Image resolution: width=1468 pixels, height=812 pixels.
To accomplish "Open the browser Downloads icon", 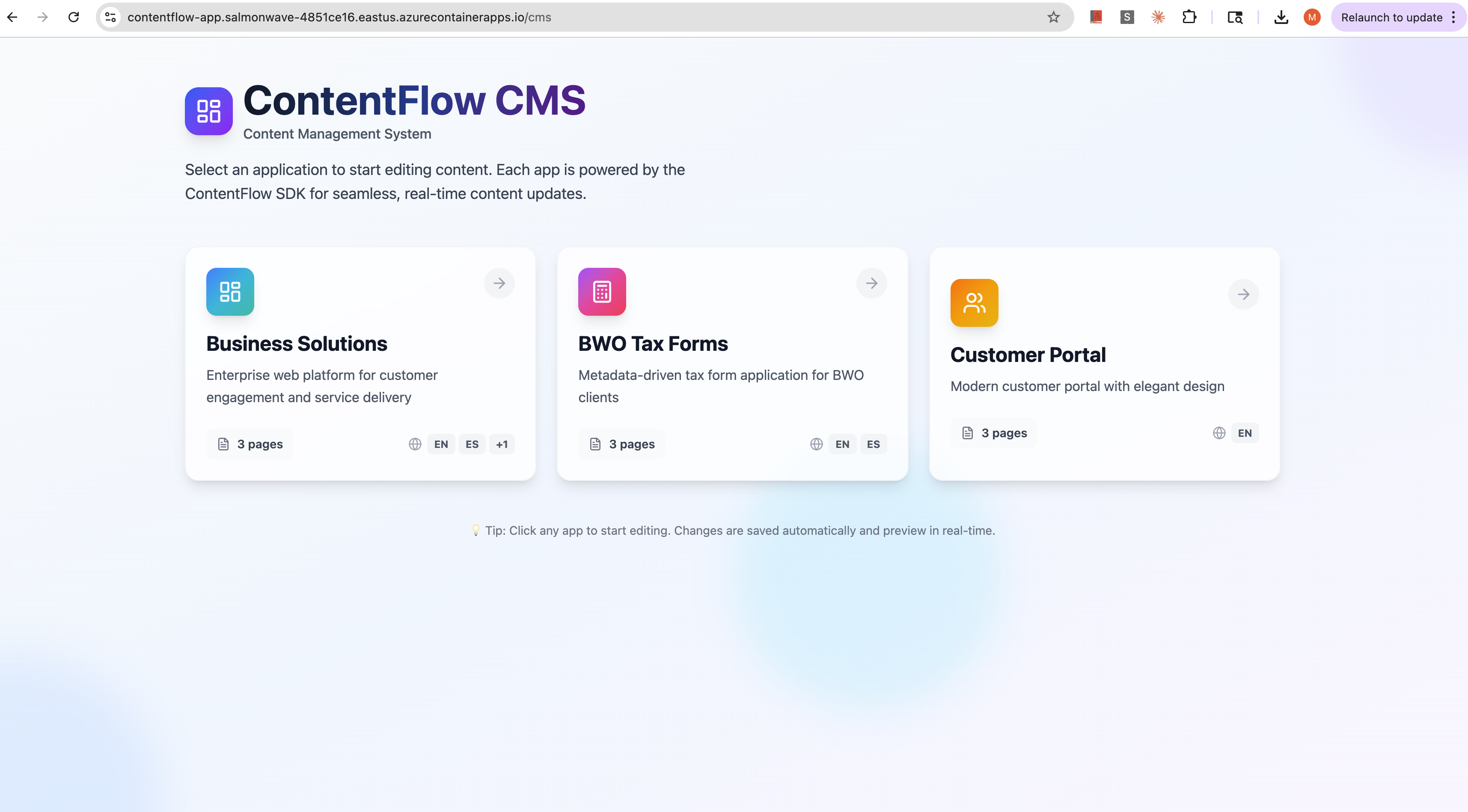I will pyautogui.click(x=1281, y=17).
